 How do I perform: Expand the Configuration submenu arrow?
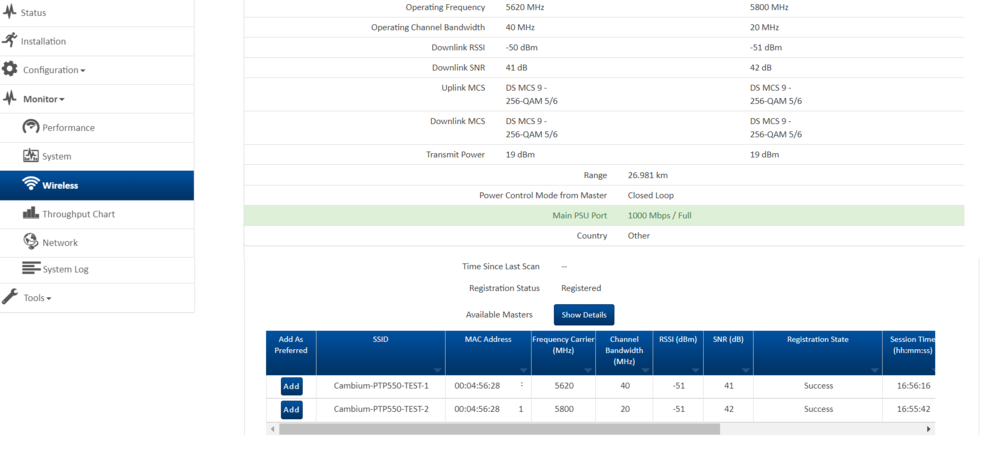click(83, 71)
